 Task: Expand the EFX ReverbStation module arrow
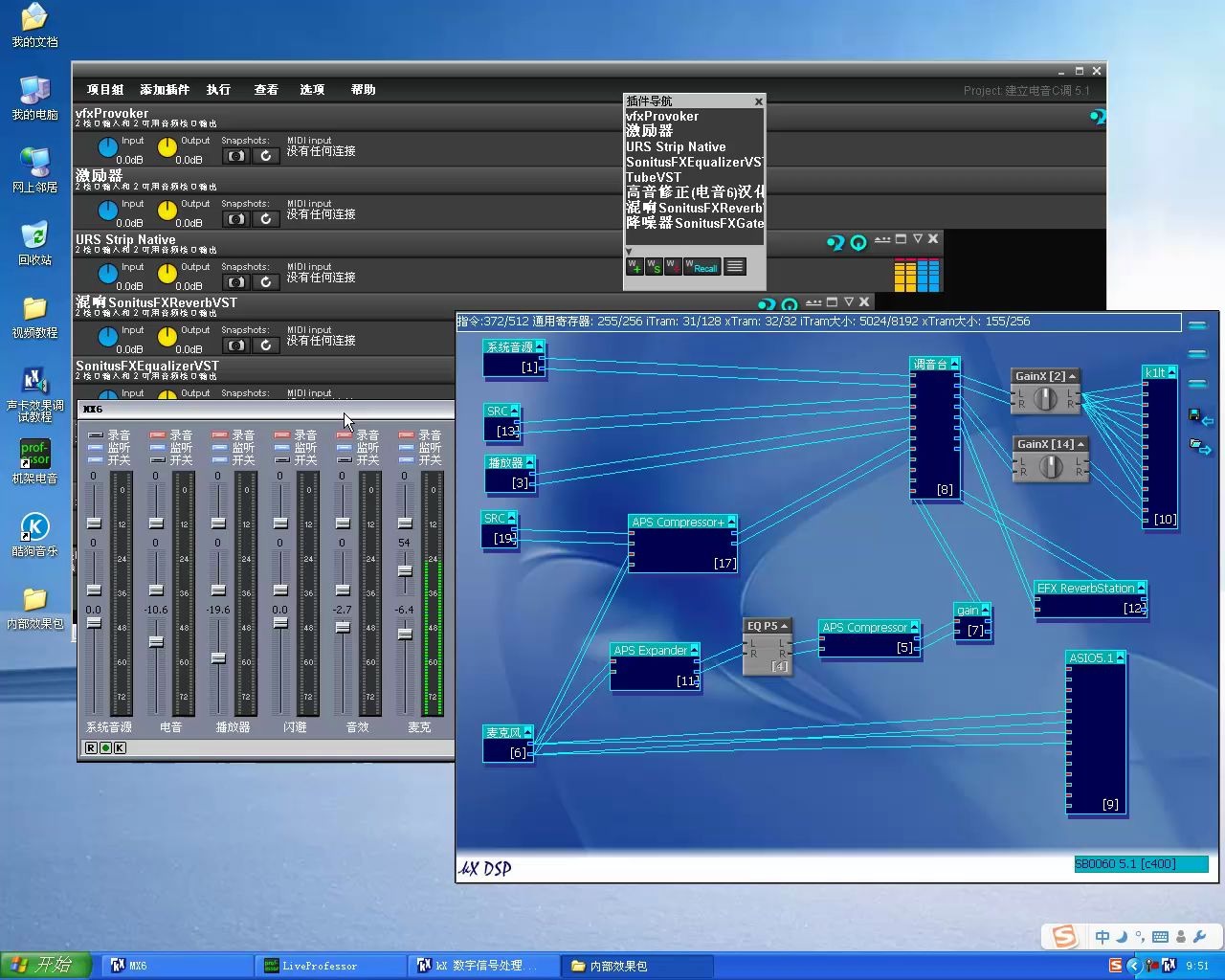coord(1141,588)
